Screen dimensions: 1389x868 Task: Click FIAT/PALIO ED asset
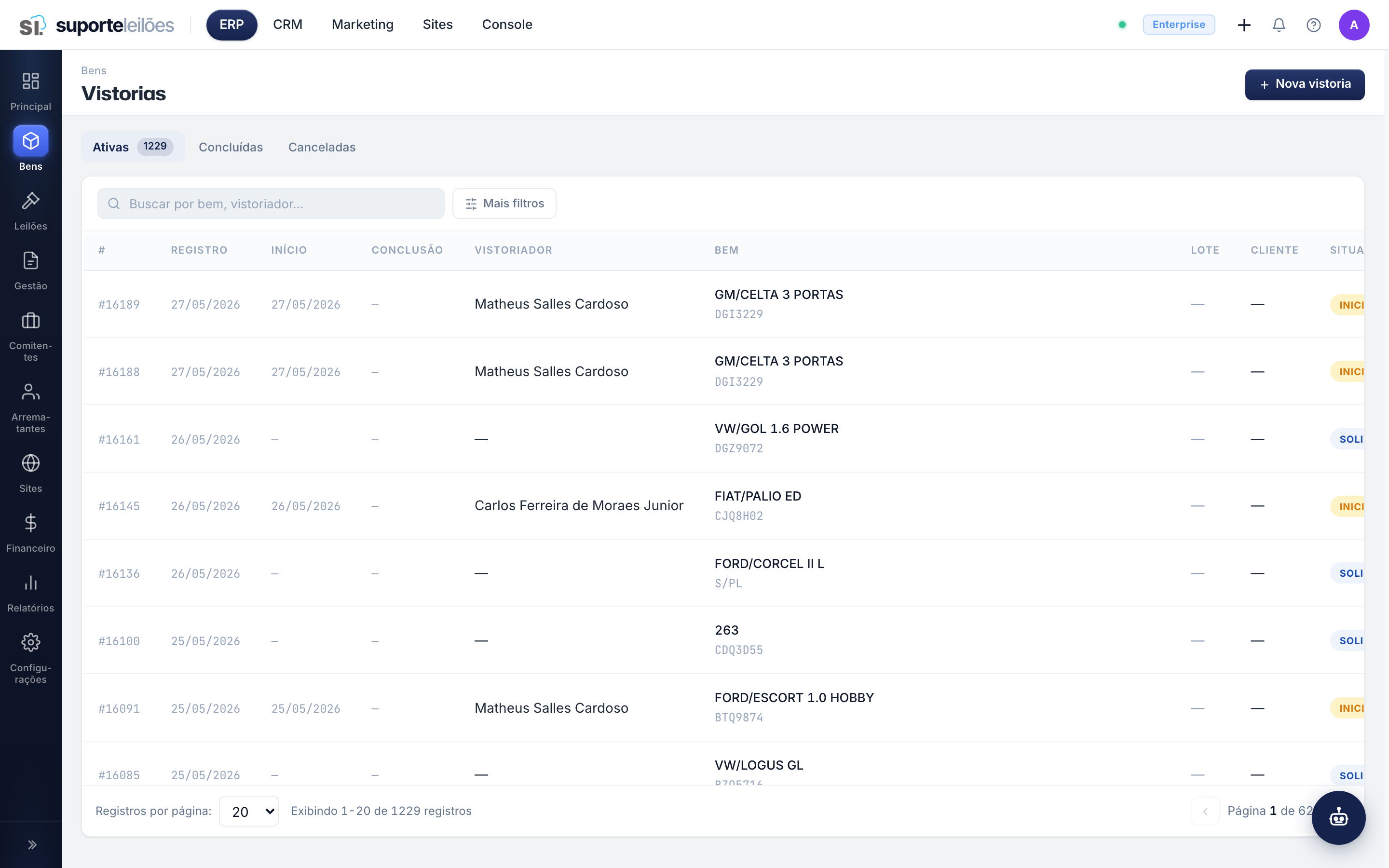pyautogui.click(x=758, y=496)
